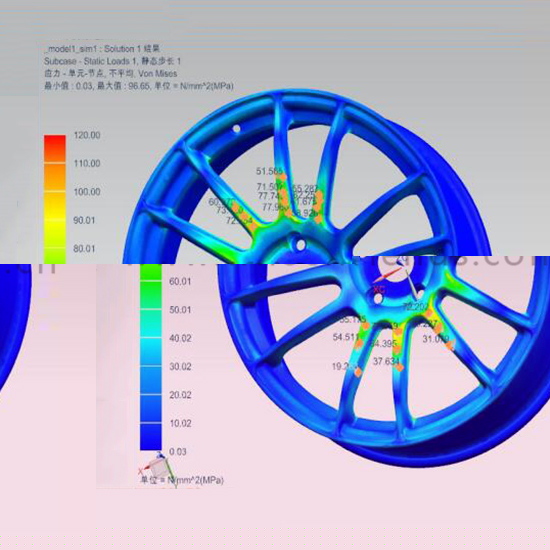This screenshot has width=550, height=550.
Task: Click the 37.634 stress annotation
Action: pos(386,361)
